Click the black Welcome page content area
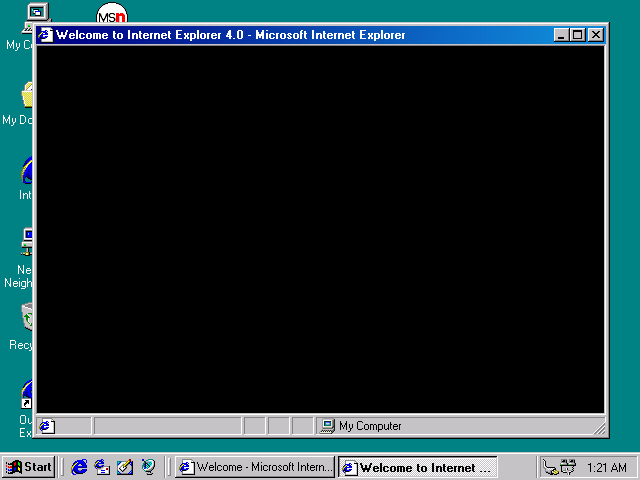Image resolution: width=640 pixels, height=480 pixels. click(x=320, y=229)
